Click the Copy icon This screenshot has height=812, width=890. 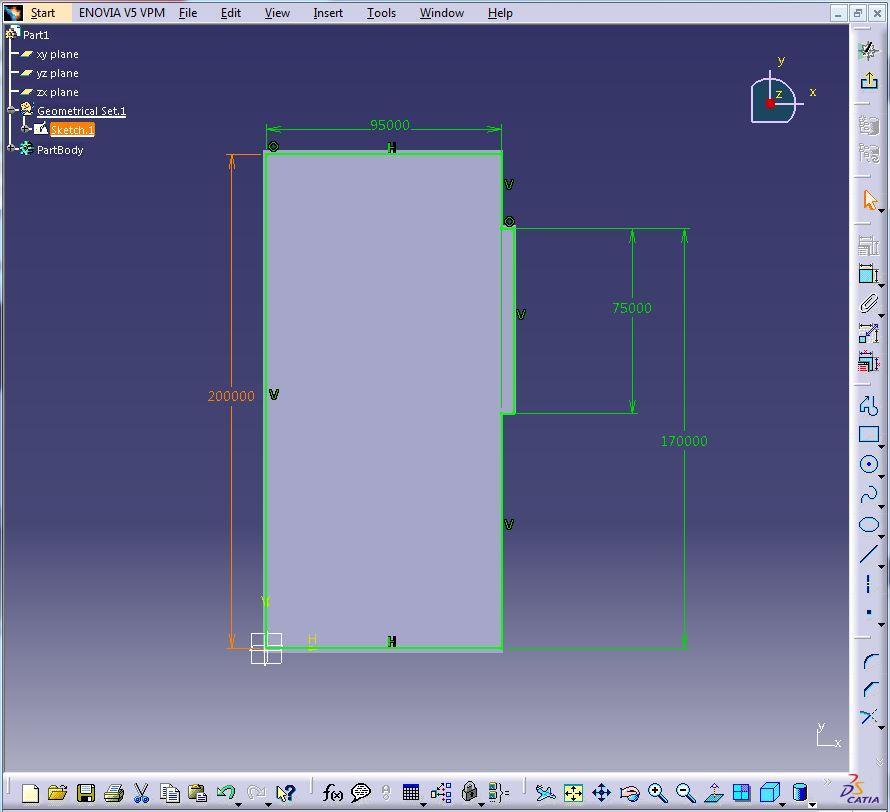tap(169, 793)
